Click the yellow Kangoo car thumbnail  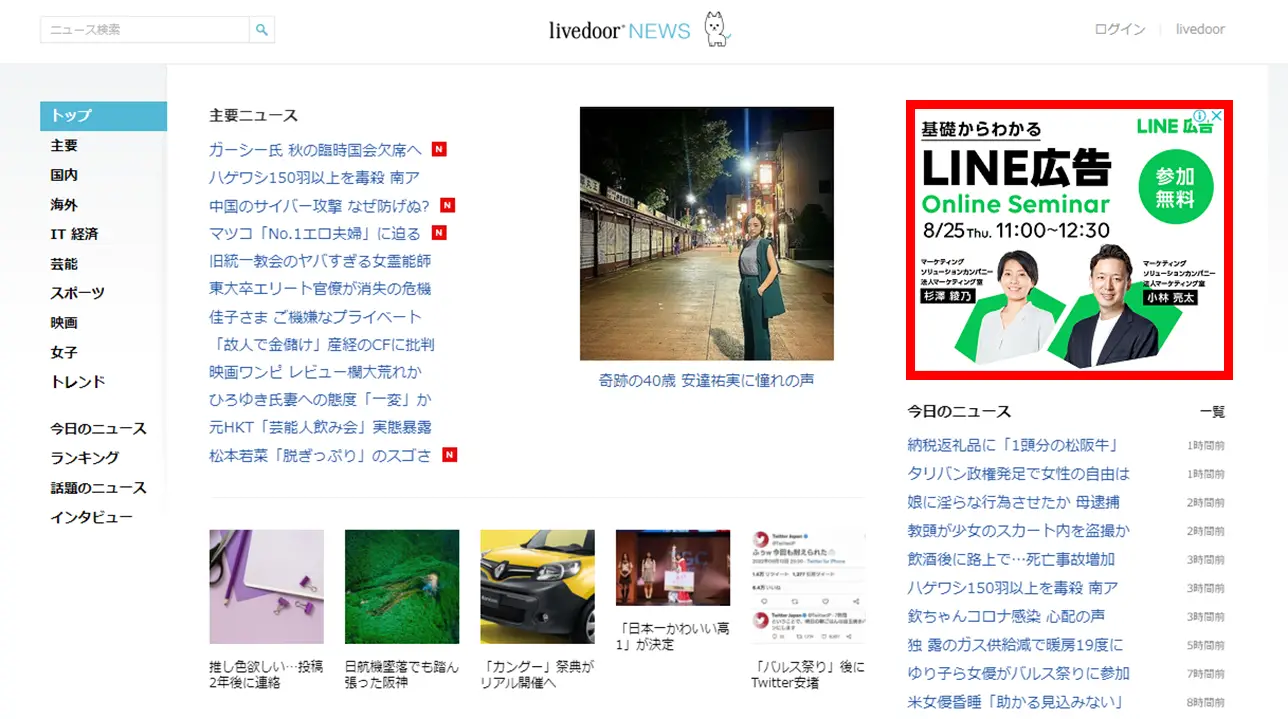tap(537, 587)
